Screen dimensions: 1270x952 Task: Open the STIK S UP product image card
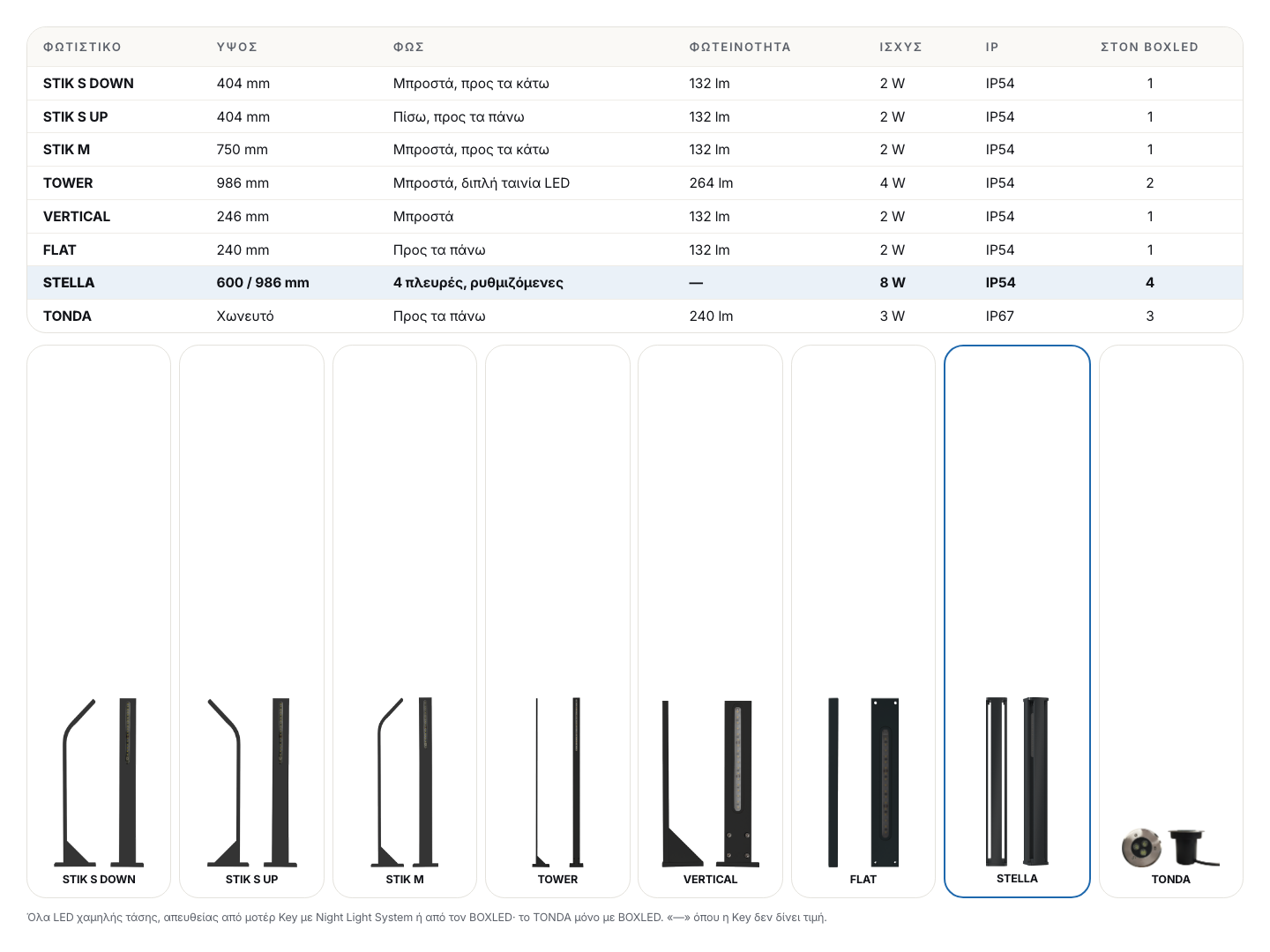point(251,621)
